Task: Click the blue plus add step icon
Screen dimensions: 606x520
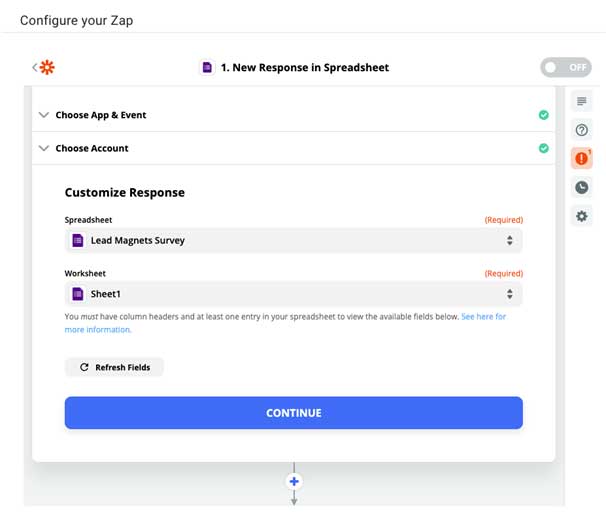Action: (294, 481)
